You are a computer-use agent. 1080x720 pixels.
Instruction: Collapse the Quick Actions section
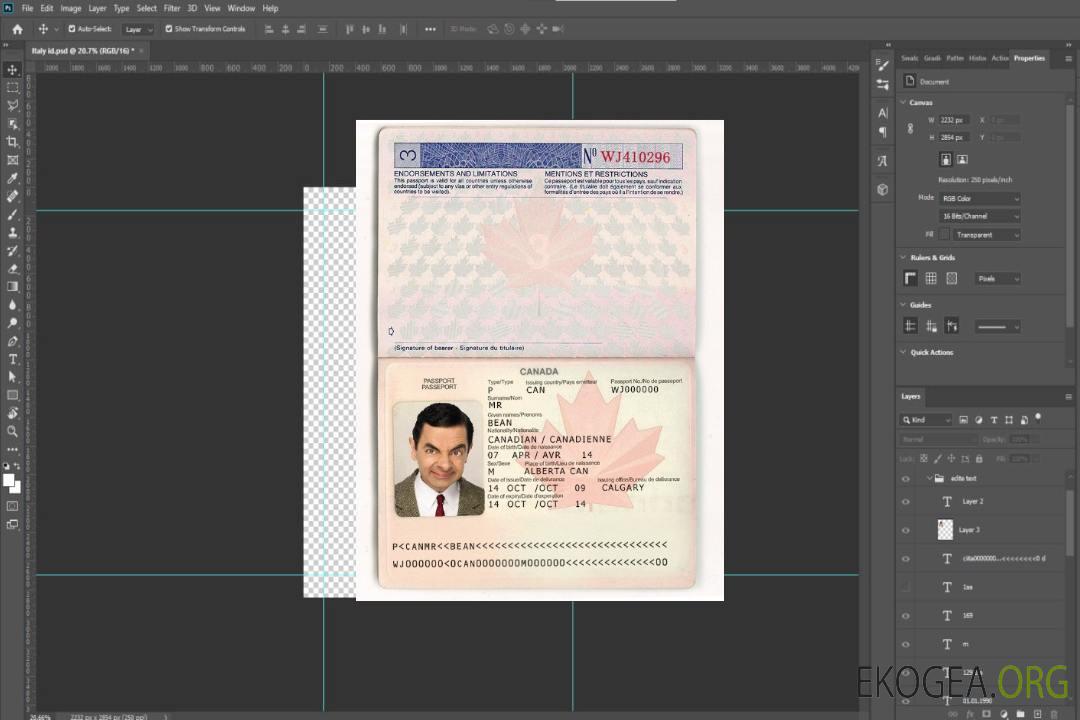[904, 352]
